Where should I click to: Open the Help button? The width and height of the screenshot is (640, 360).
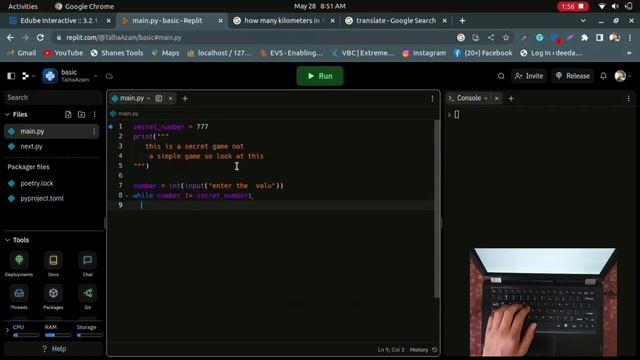click(x=53, y=349)
